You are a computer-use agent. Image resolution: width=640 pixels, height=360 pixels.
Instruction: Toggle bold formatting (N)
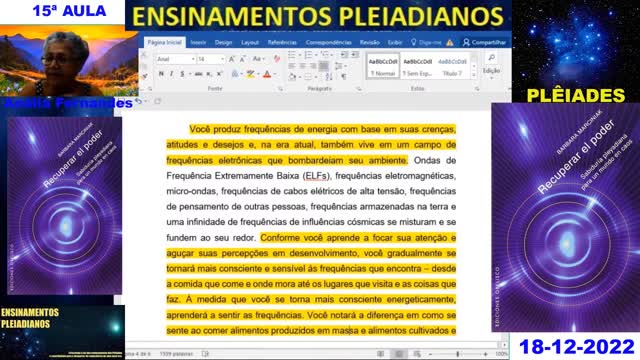161,74
